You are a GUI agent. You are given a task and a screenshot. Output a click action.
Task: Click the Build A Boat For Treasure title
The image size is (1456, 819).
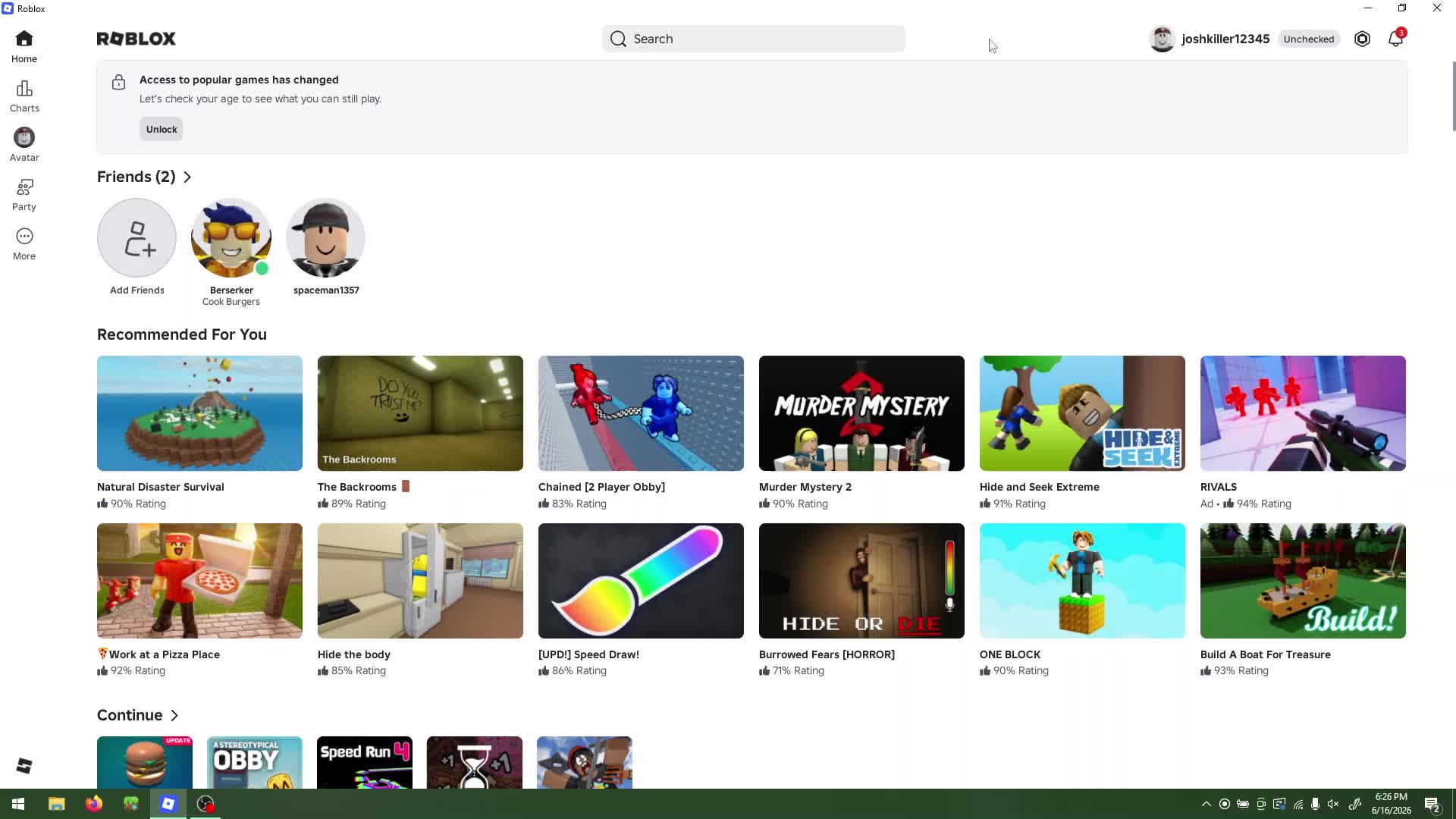click(1266, 654)
